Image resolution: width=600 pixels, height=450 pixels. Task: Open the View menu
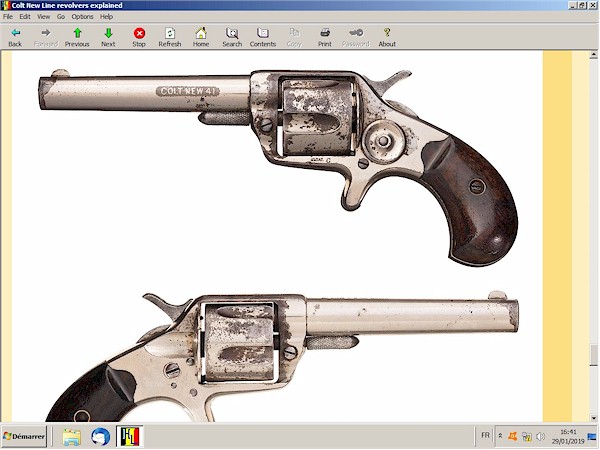coord(43,16)
